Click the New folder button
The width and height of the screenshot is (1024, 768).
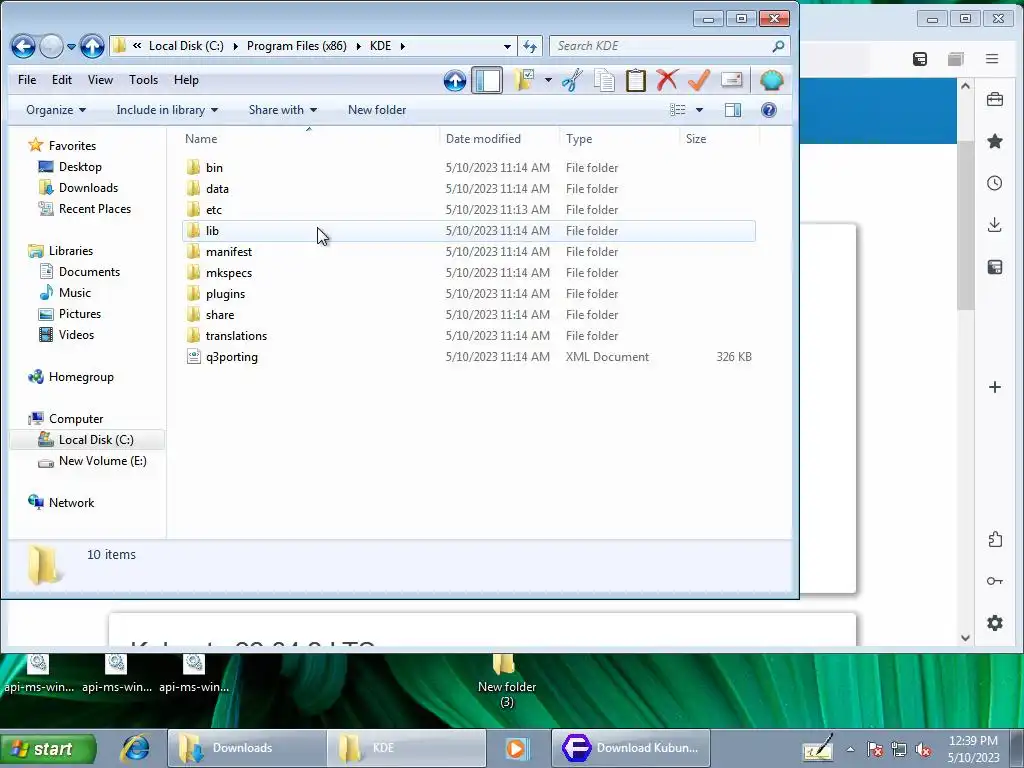coord(377,110)
